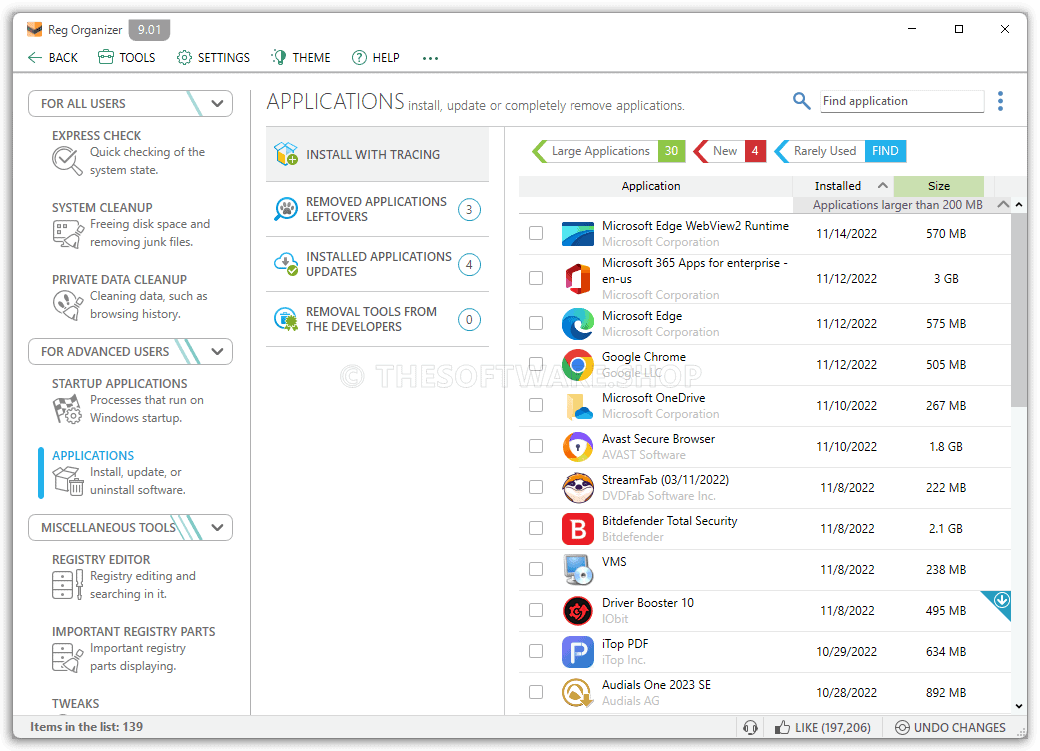
Task: Sort by the Size column header
Action: coord(939,186)
